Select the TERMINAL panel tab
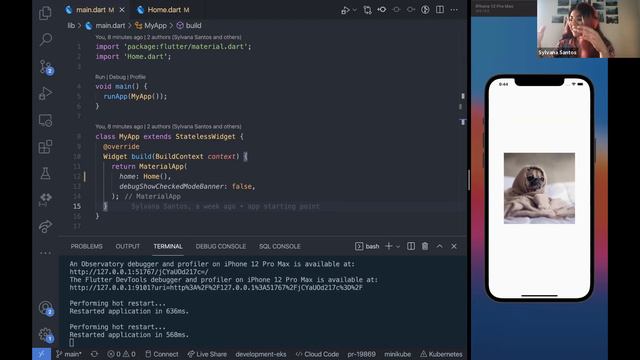The width and height of the screenshot is (640, 360). click(x=168, y=247)
